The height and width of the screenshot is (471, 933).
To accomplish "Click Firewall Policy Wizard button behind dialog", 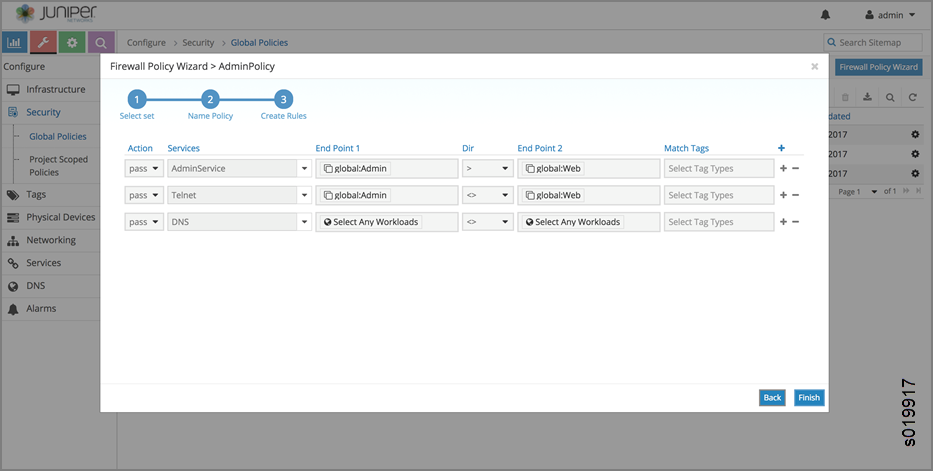I will pyautogui.click(x=878, y=67).
